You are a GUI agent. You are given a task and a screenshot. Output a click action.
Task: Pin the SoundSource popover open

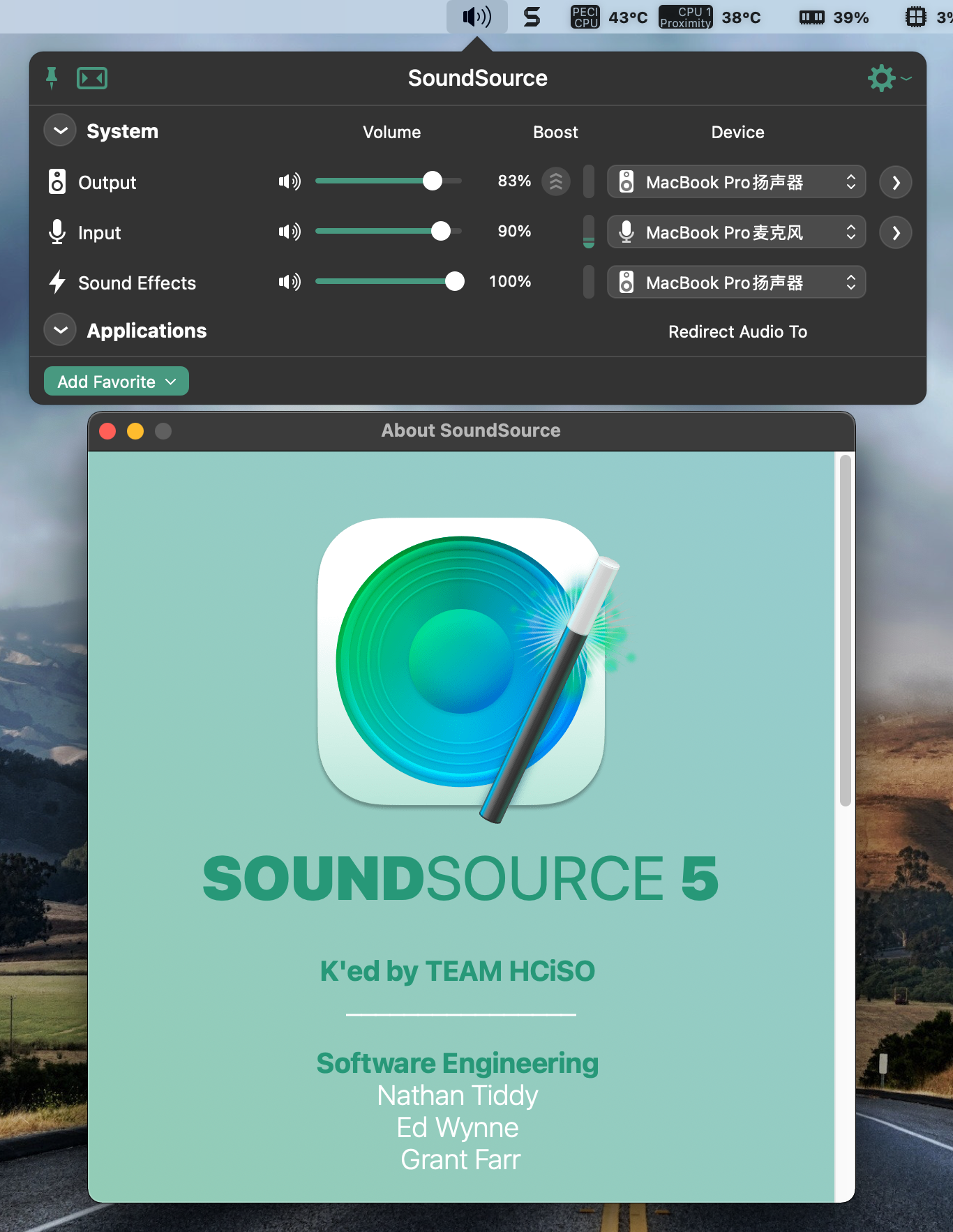(52, 78)
